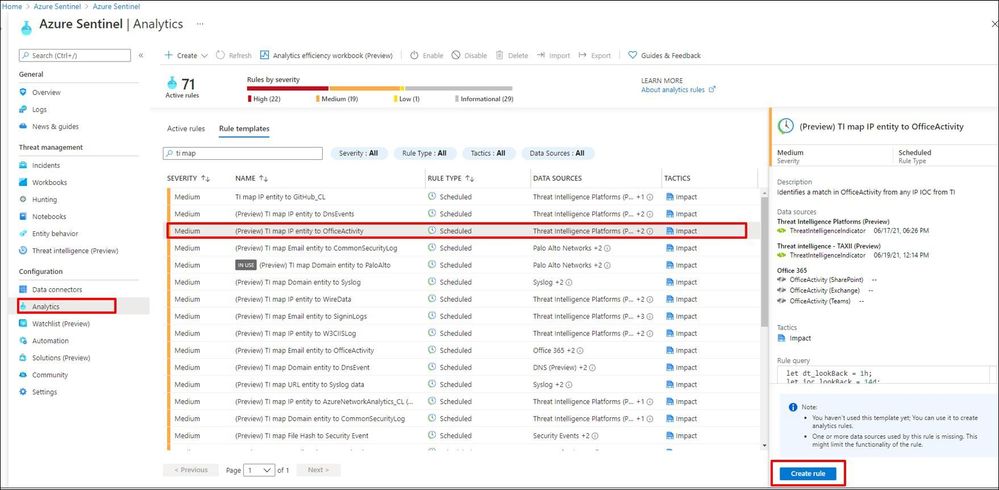The width and height of the screenshot is (999, 490).
Task: Collapse the sidebar with double chevron
Action: [141, 55]
